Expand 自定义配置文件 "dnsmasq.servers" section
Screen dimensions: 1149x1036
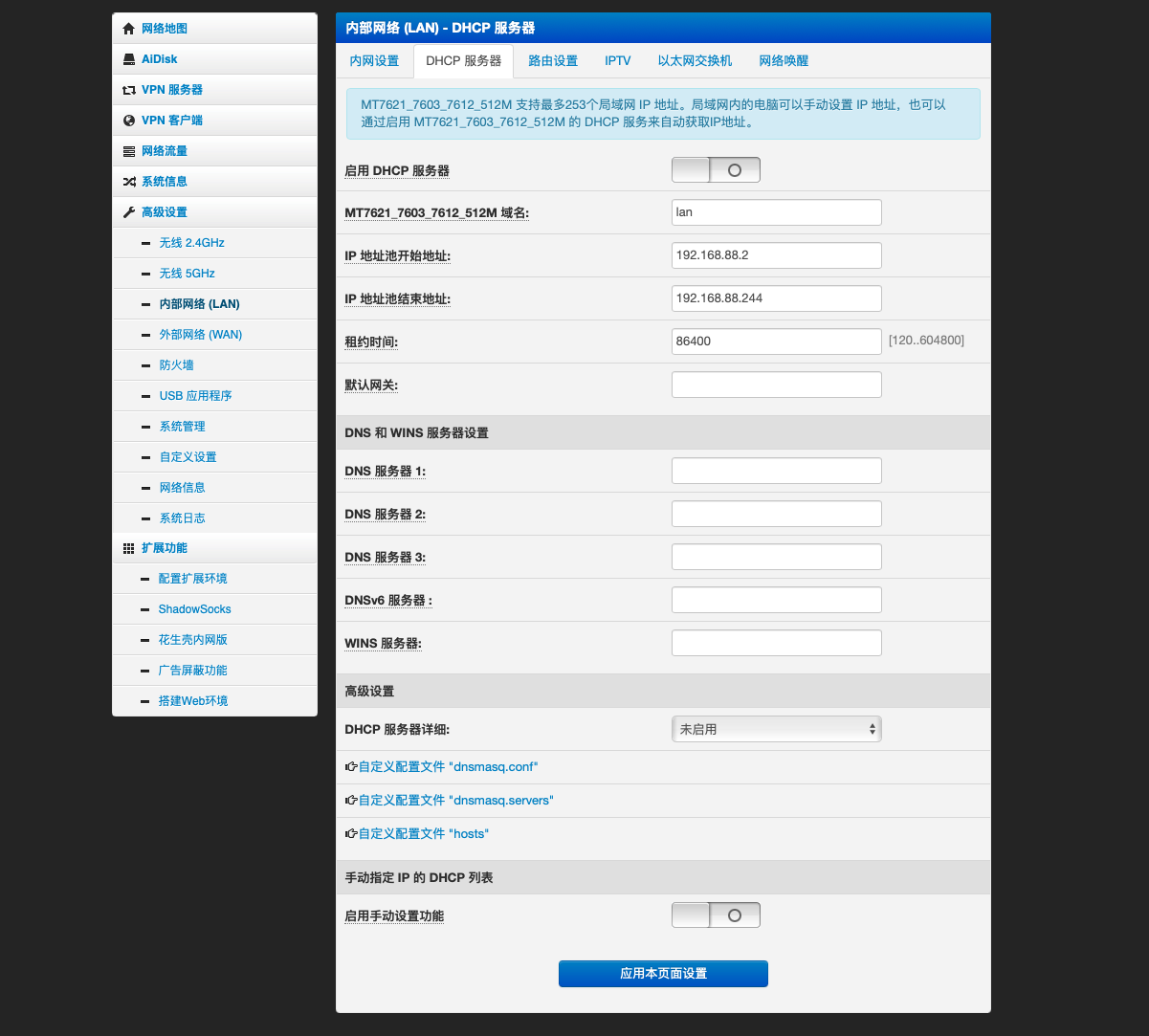point(454,800)
